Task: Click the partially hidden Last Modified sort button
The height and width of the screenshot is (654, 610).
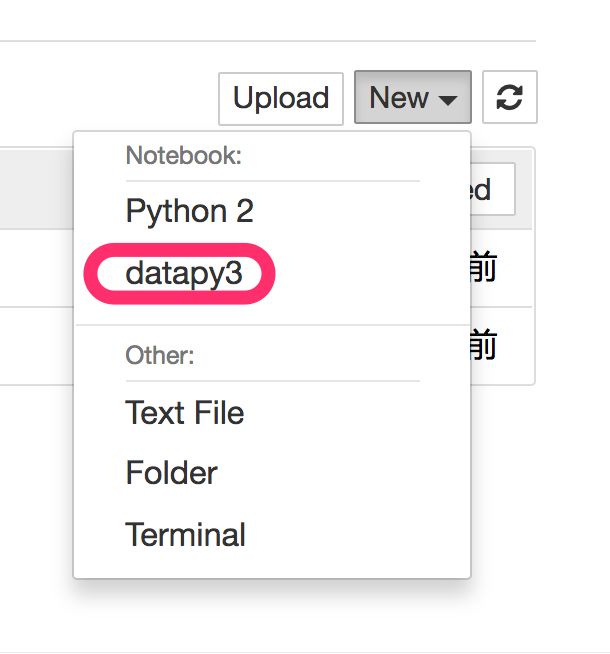Action: [x=493, y=189]
